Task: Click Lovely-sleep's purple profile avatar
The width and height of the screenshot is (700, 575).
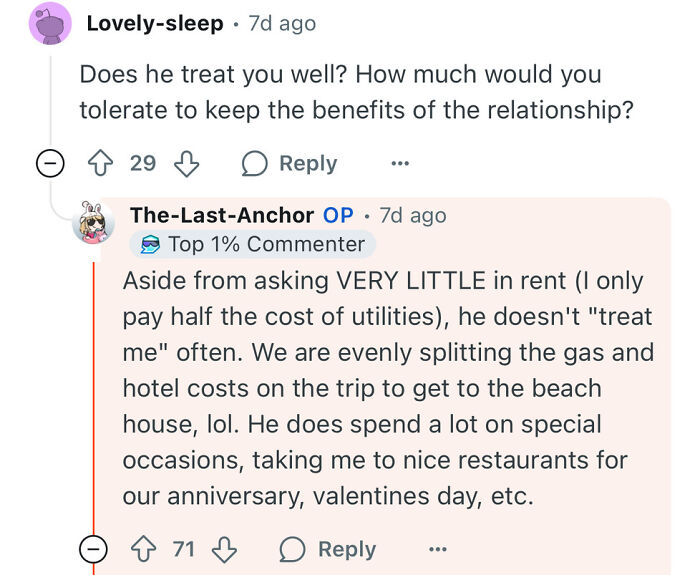Action: point(50,23)
